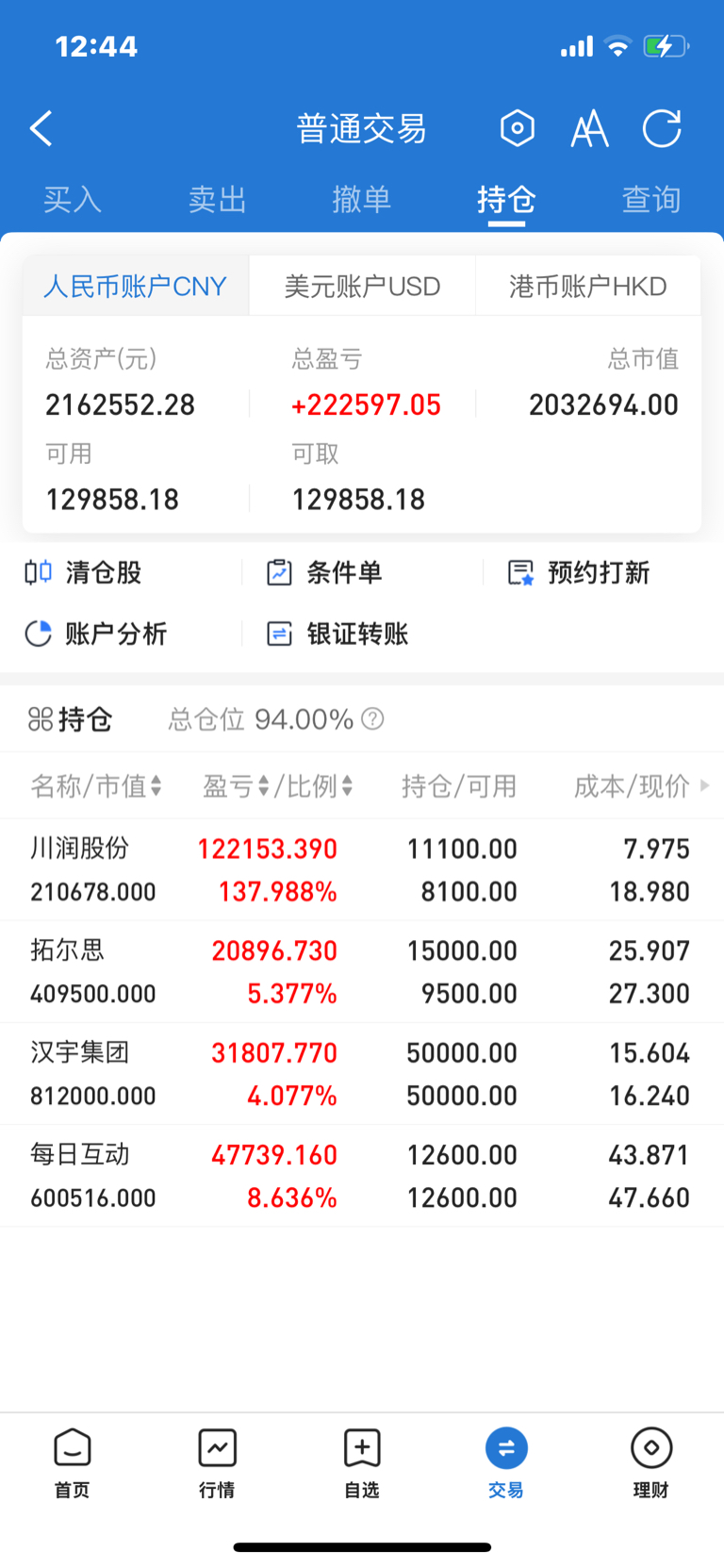Tap 川润股份 profit 122153.390

pyautogui.click(x=267, y=849)
